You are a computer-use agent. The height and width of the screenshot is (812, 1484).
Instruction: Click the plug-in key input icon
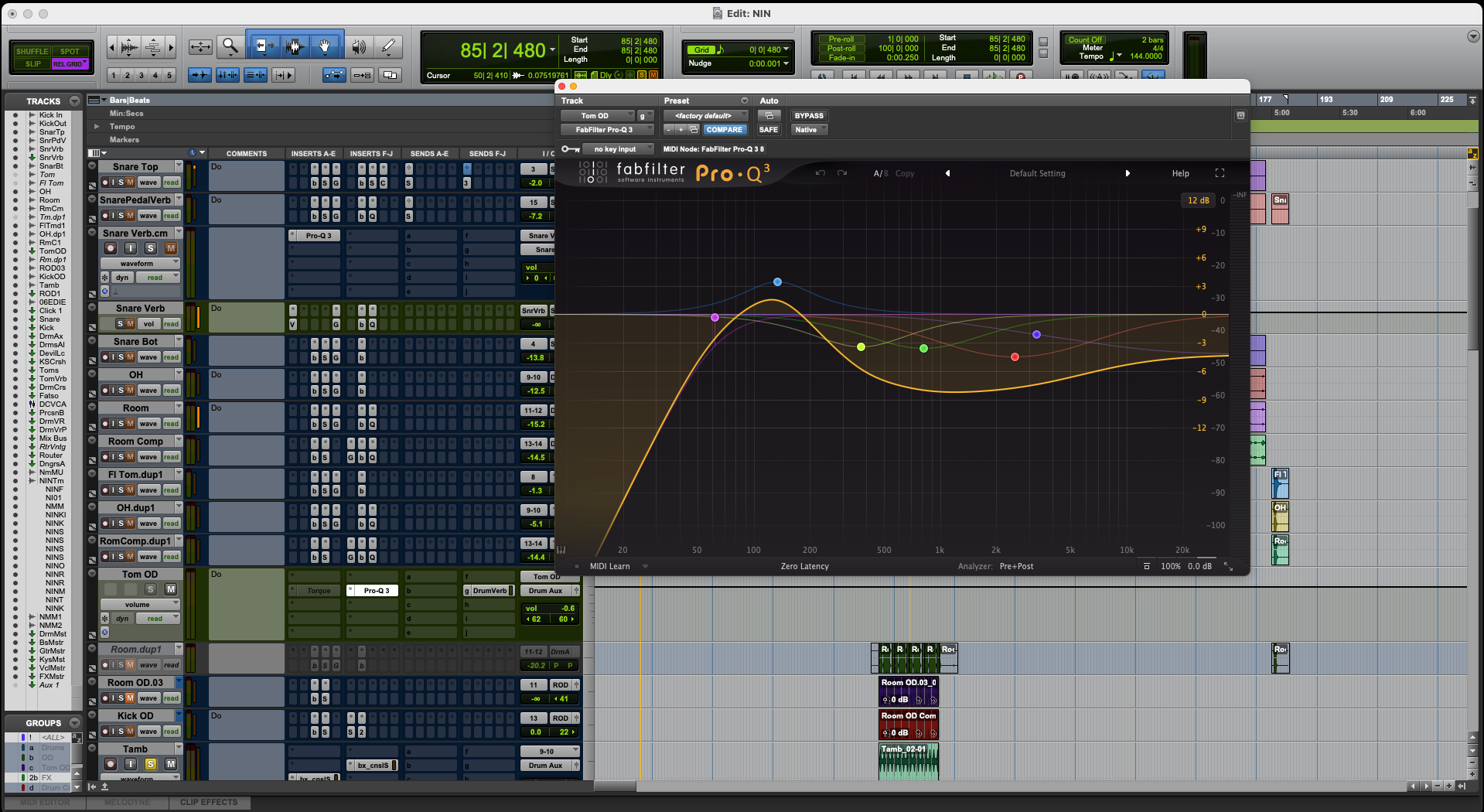(571, 149)
